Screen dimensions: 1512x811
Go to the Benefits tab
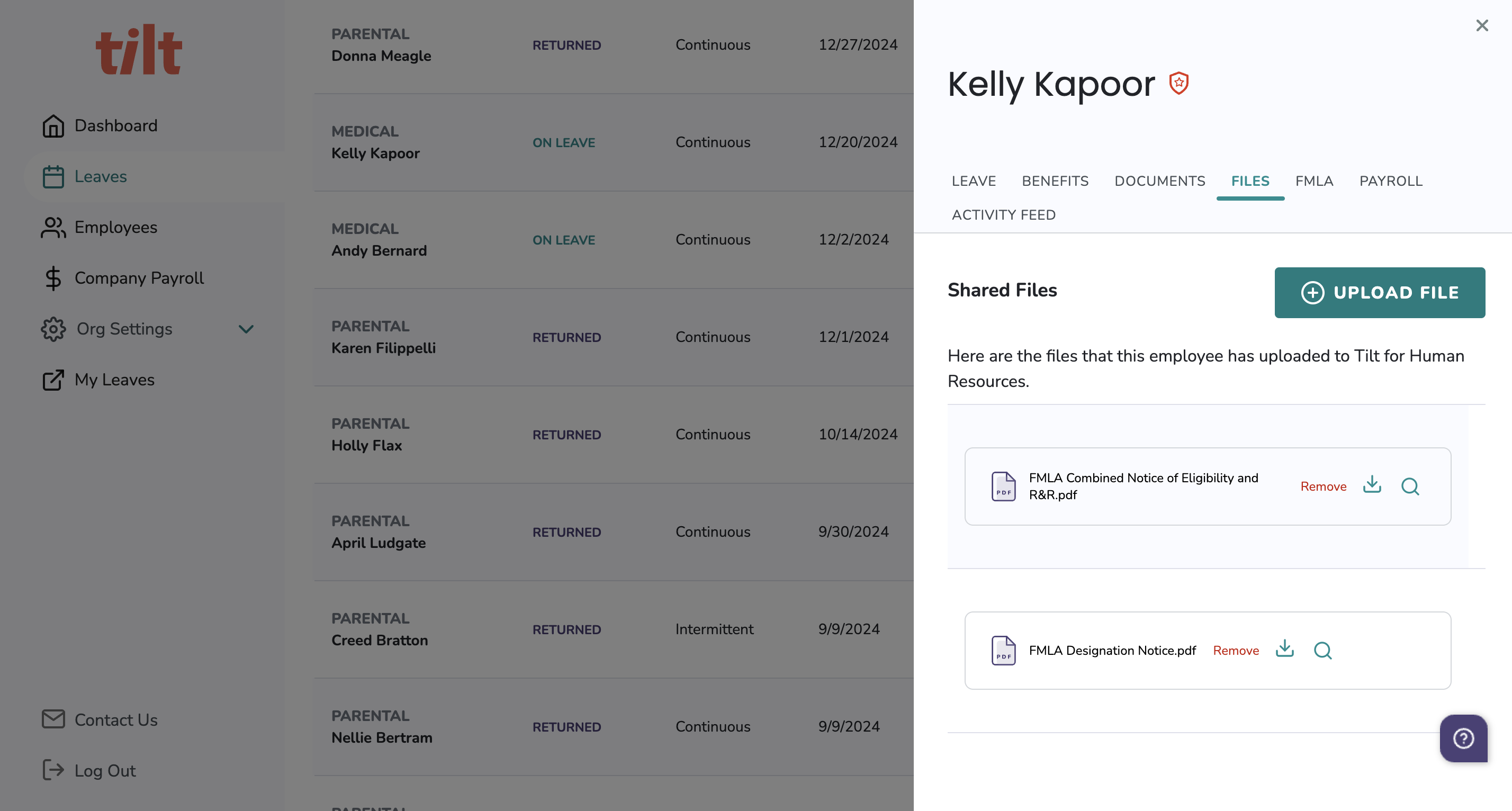1055,181
